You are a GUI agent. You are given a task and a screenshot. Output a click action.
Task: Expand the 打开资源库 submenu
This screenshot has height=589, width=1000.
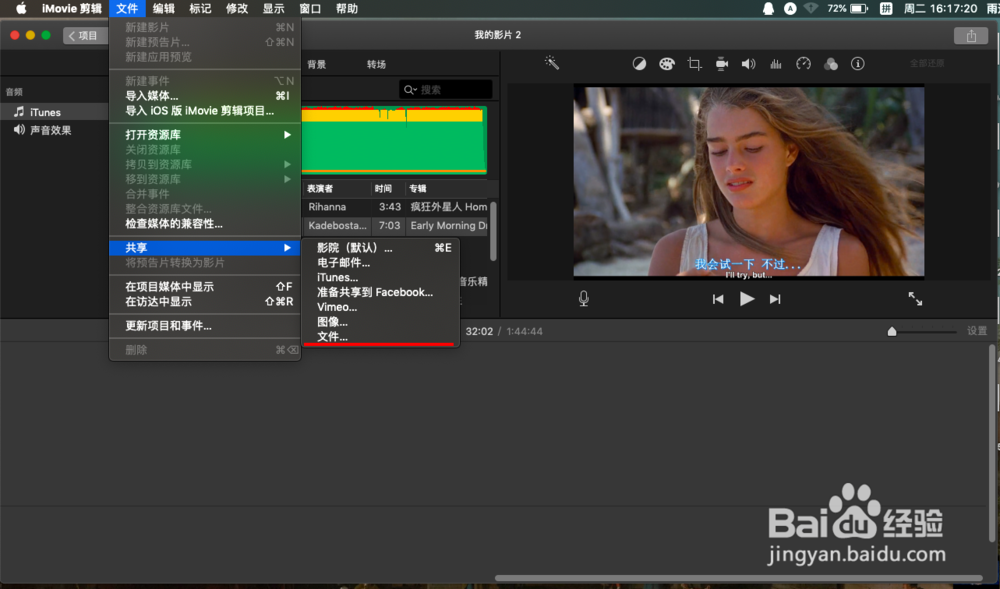point(205,135)
